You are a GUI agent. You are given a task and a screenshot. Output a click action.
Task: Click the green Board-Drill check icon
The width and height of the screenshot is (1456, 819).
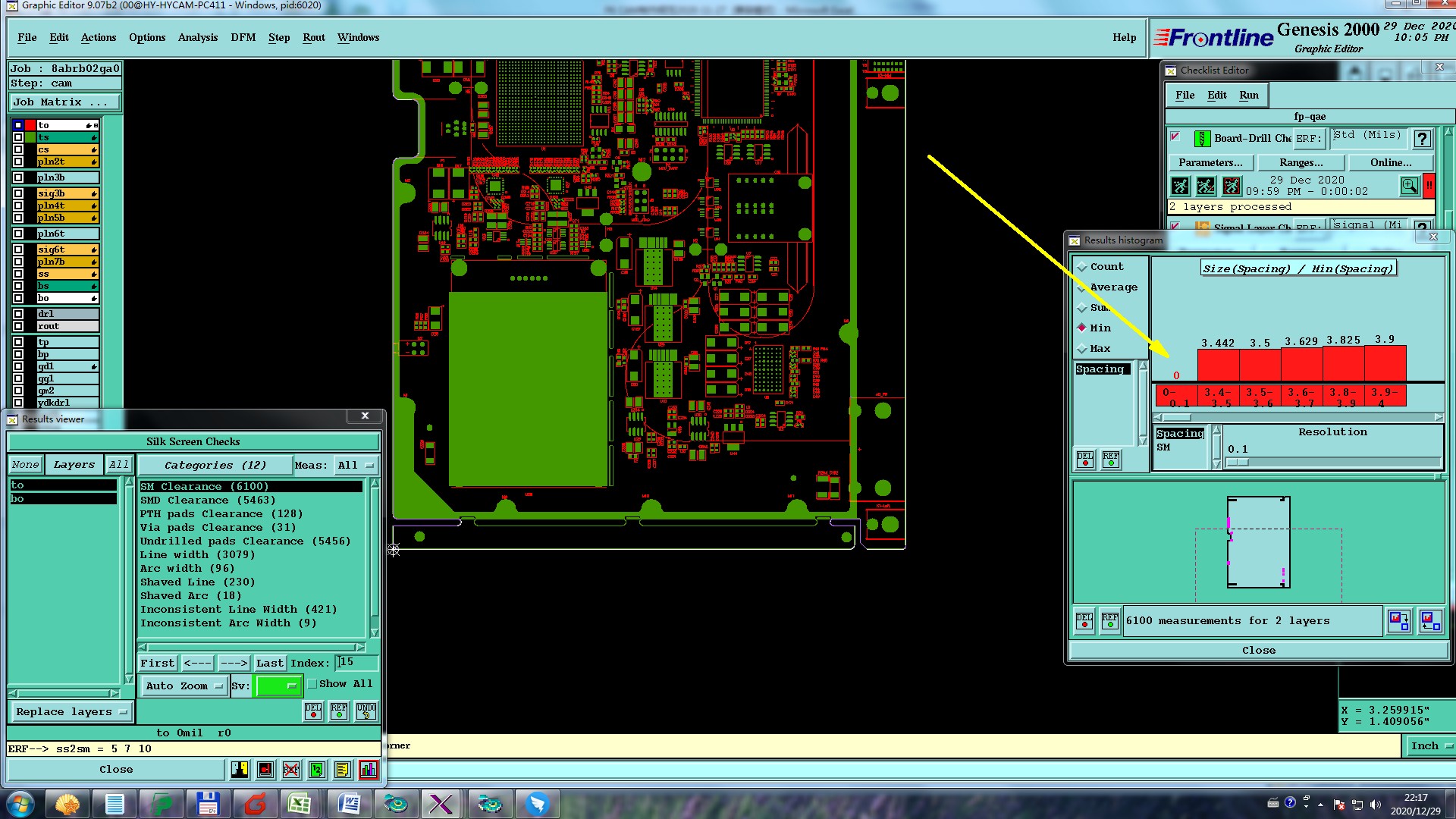1202,139
